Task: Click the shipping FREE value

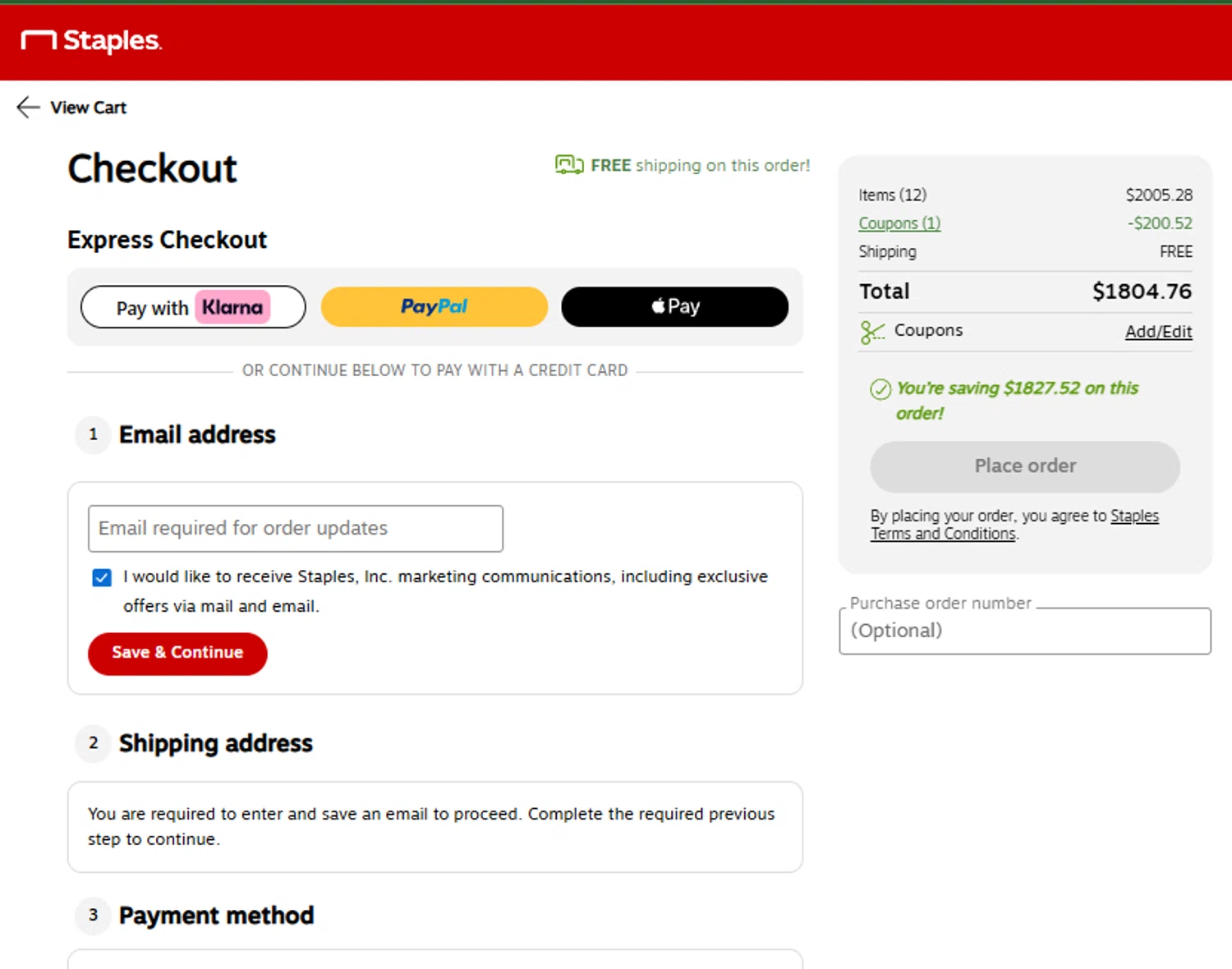Action: click(x=1176, y=252)
